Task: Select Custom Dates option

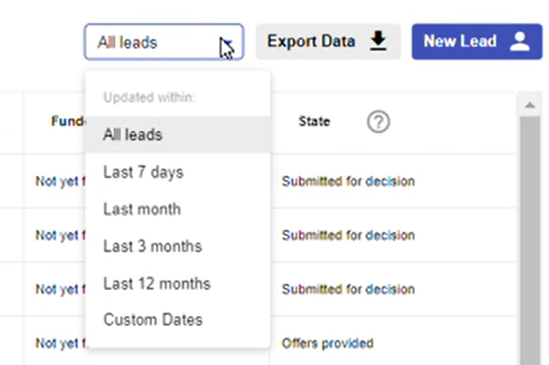Action: [178, 320]
